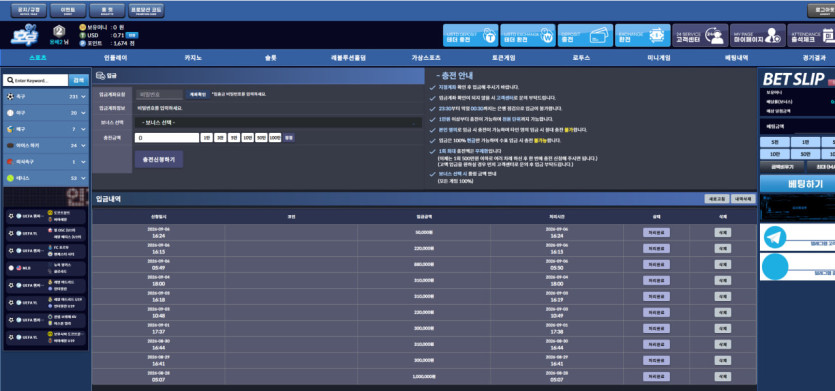
Task: Click the level 2 rank badge
Action: tap(59, 31)
